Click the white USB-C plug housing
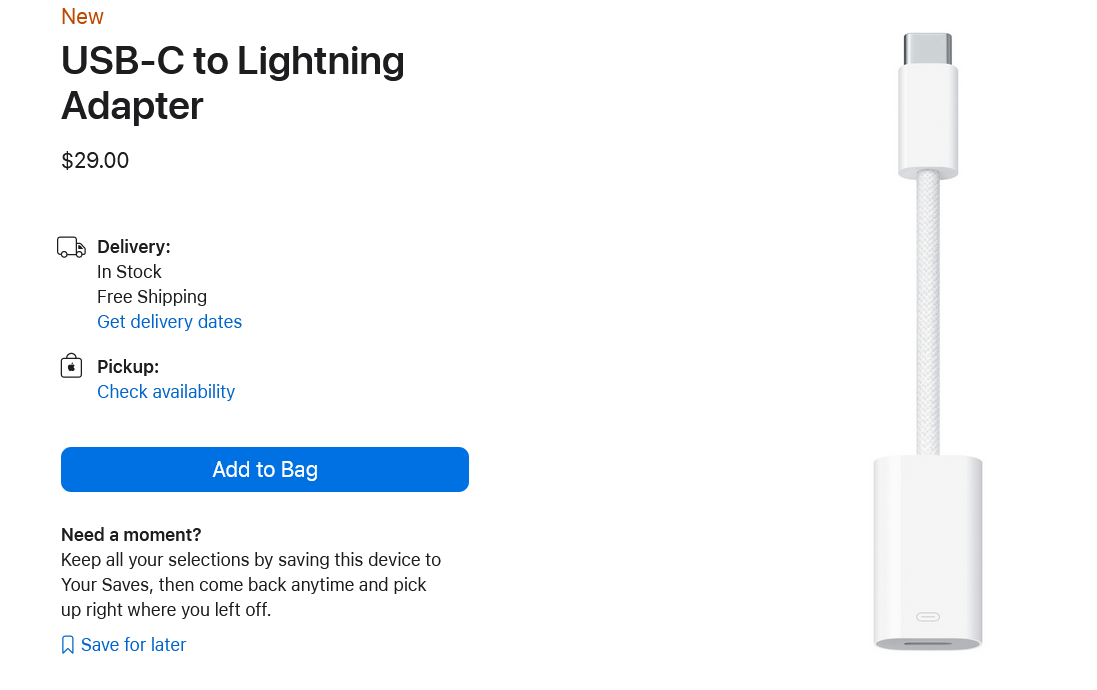The height and width of the screenshot is (690, 1097). (928, 120)
